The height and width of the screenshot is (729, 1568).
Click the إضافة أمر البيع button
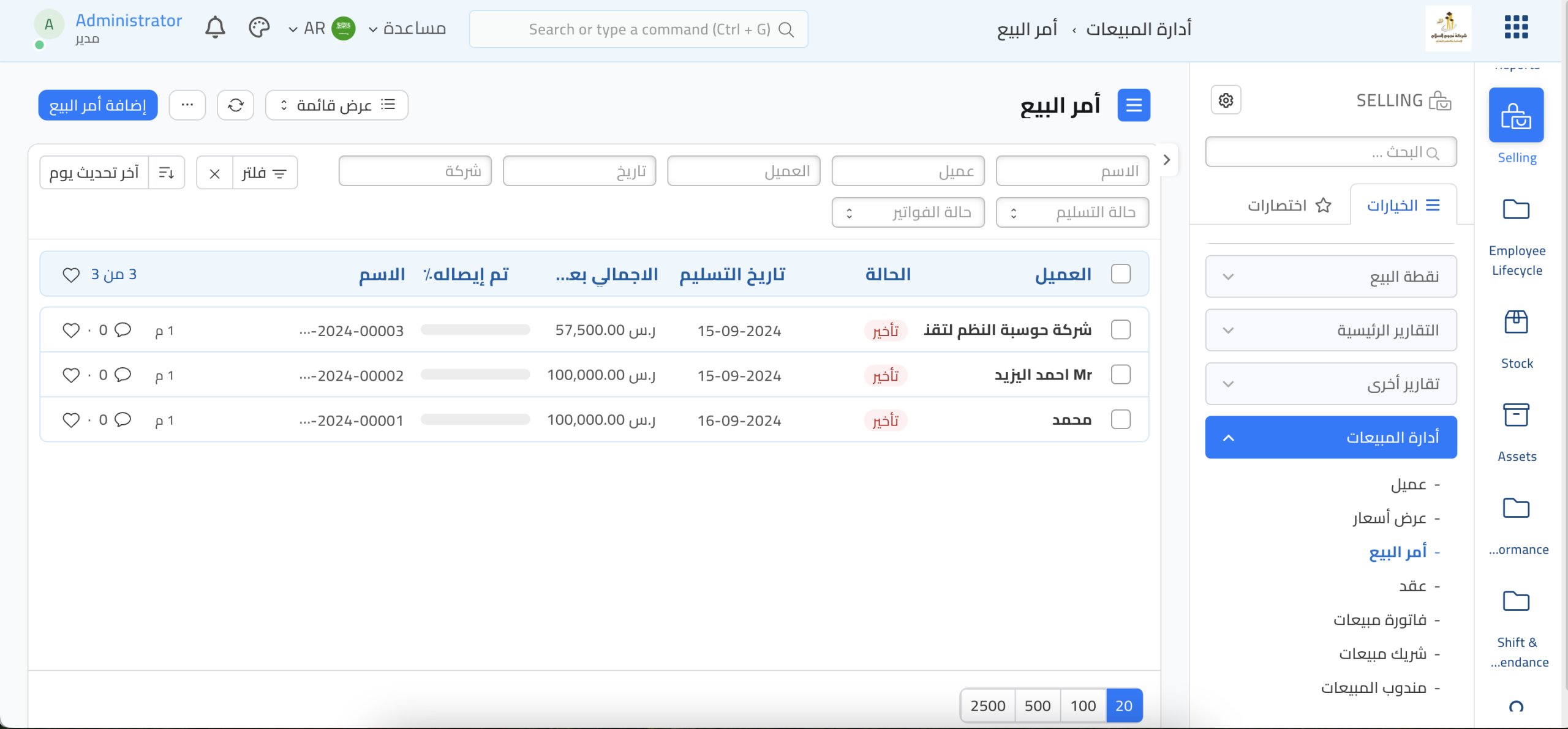pyautogui.click(x=98, y=105)
